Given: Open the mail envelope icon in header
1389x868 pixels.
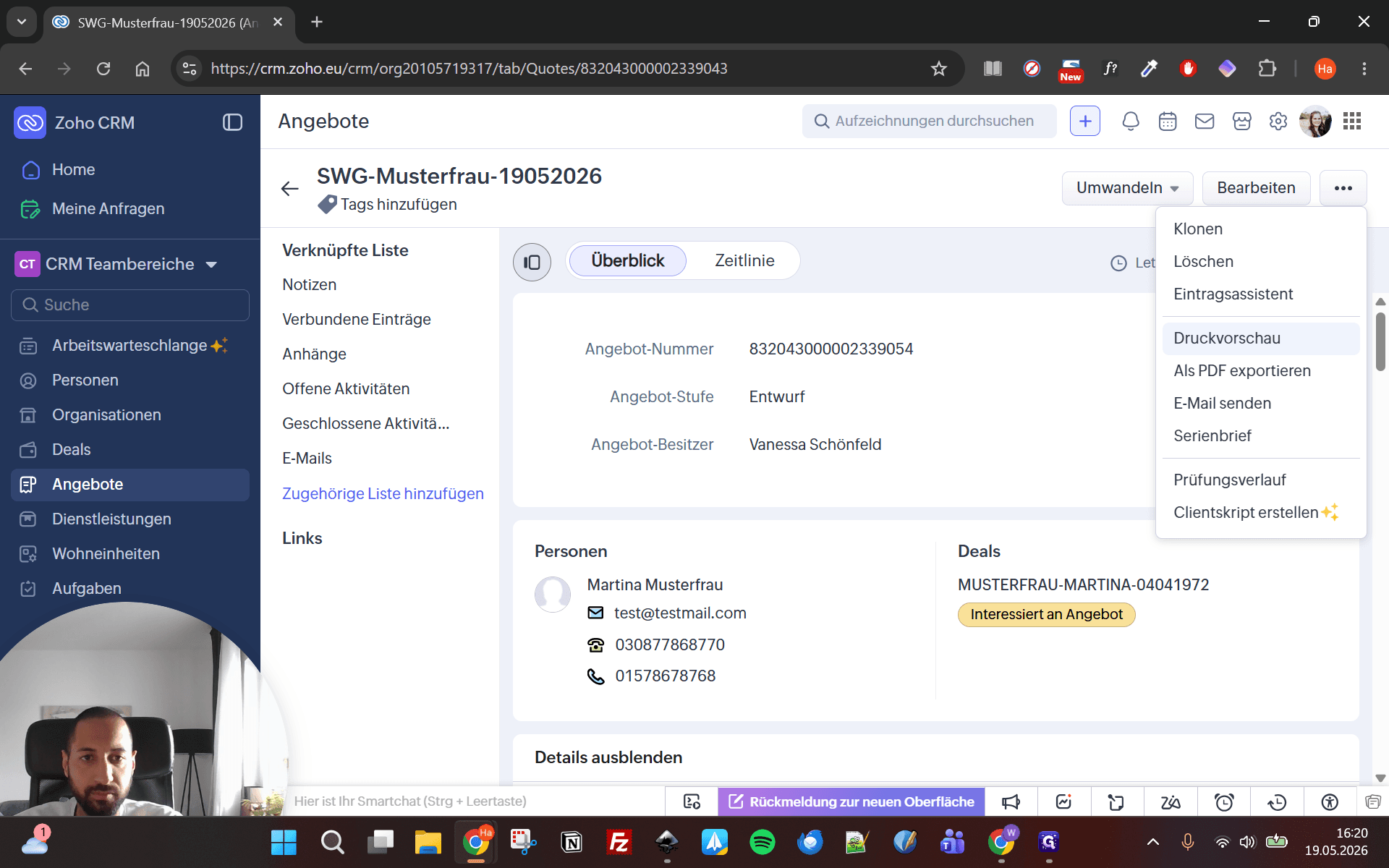Looking at the screenshot, I should tap(1205, 121).
